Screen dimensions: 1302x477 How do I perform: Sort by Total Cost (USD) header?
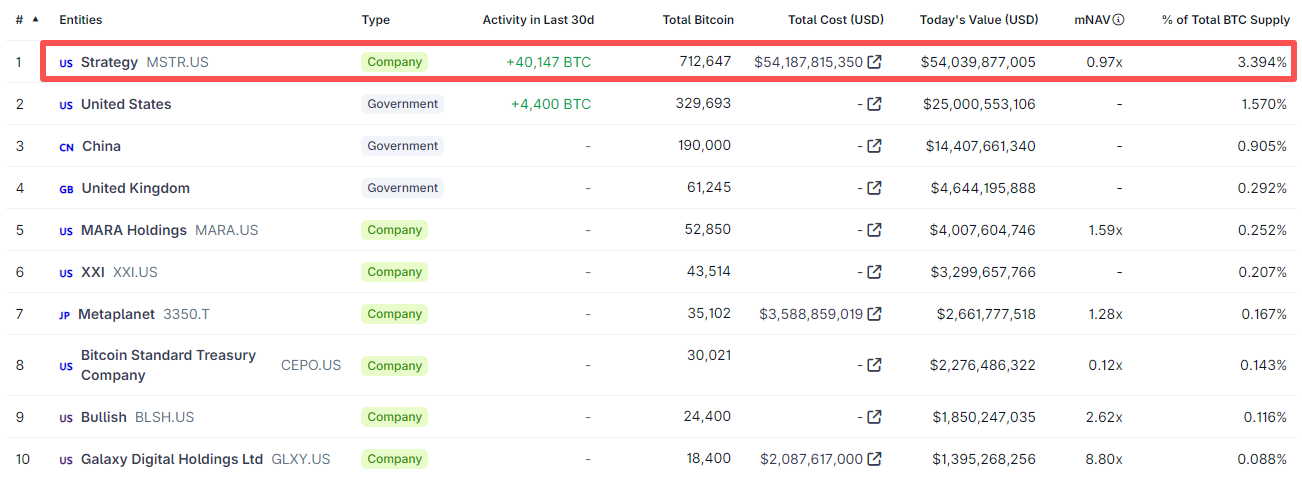pos(836,20)
